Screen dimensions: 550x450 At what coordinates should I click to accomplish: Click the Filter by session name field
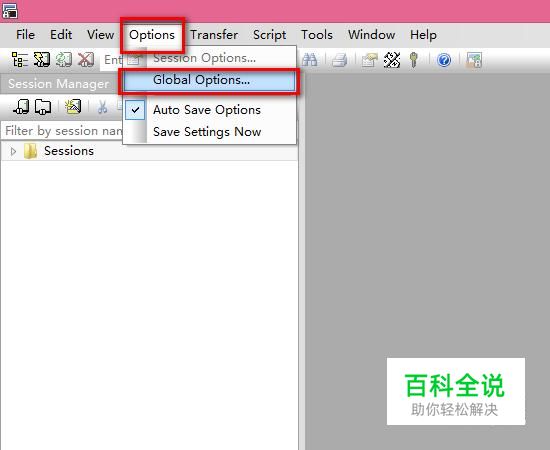[62, 131]
